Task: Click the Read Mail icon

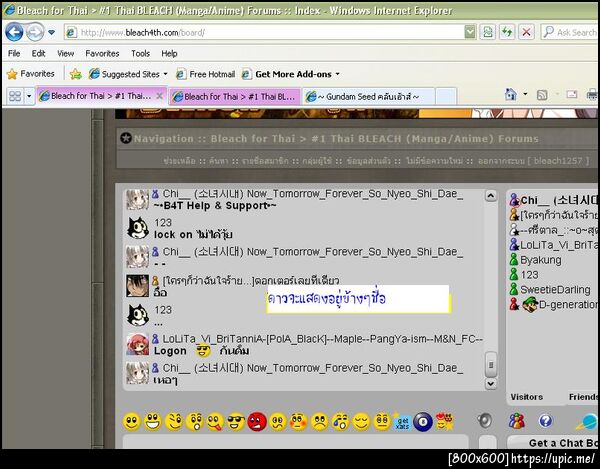Action: [572, 94]
